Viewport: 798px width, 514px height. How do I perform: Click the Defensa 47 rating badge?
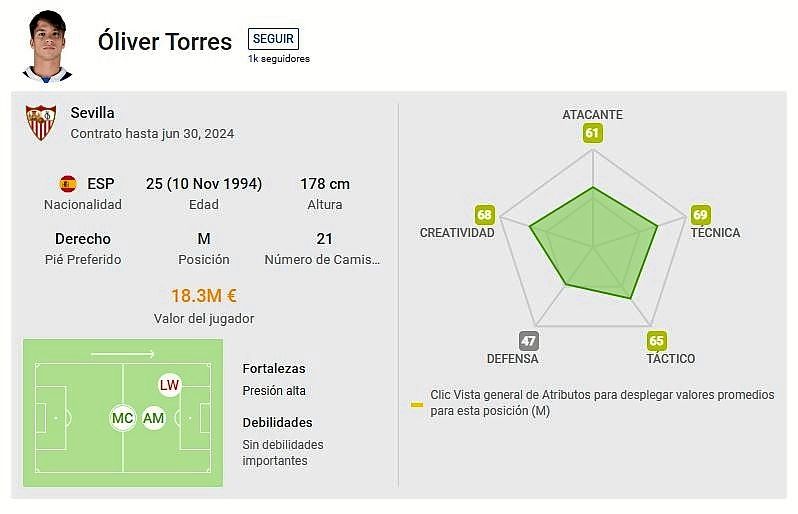pyautogui.click(x=528, y=341)
